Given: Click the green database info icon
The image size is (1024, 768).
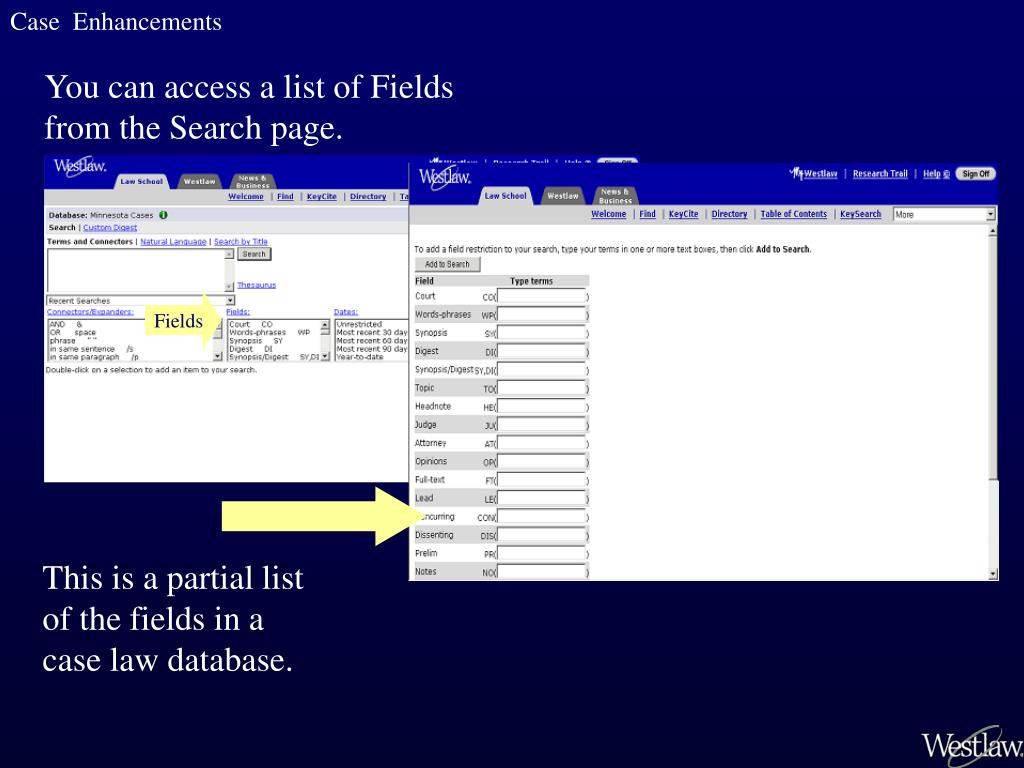Looking at the screenshot, I should click(x=163, y=215).
